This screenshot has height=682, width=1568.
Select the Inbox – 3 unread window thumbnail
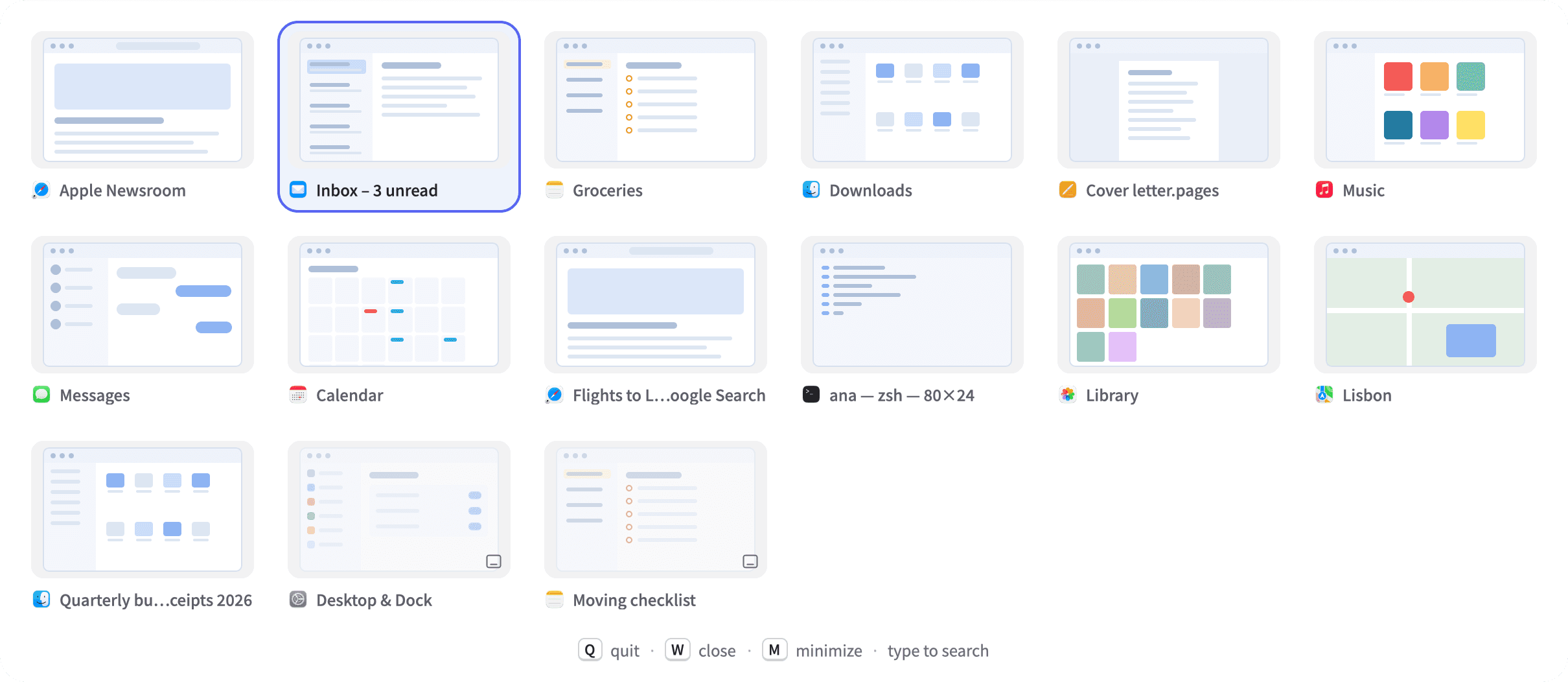pos(399,100)
